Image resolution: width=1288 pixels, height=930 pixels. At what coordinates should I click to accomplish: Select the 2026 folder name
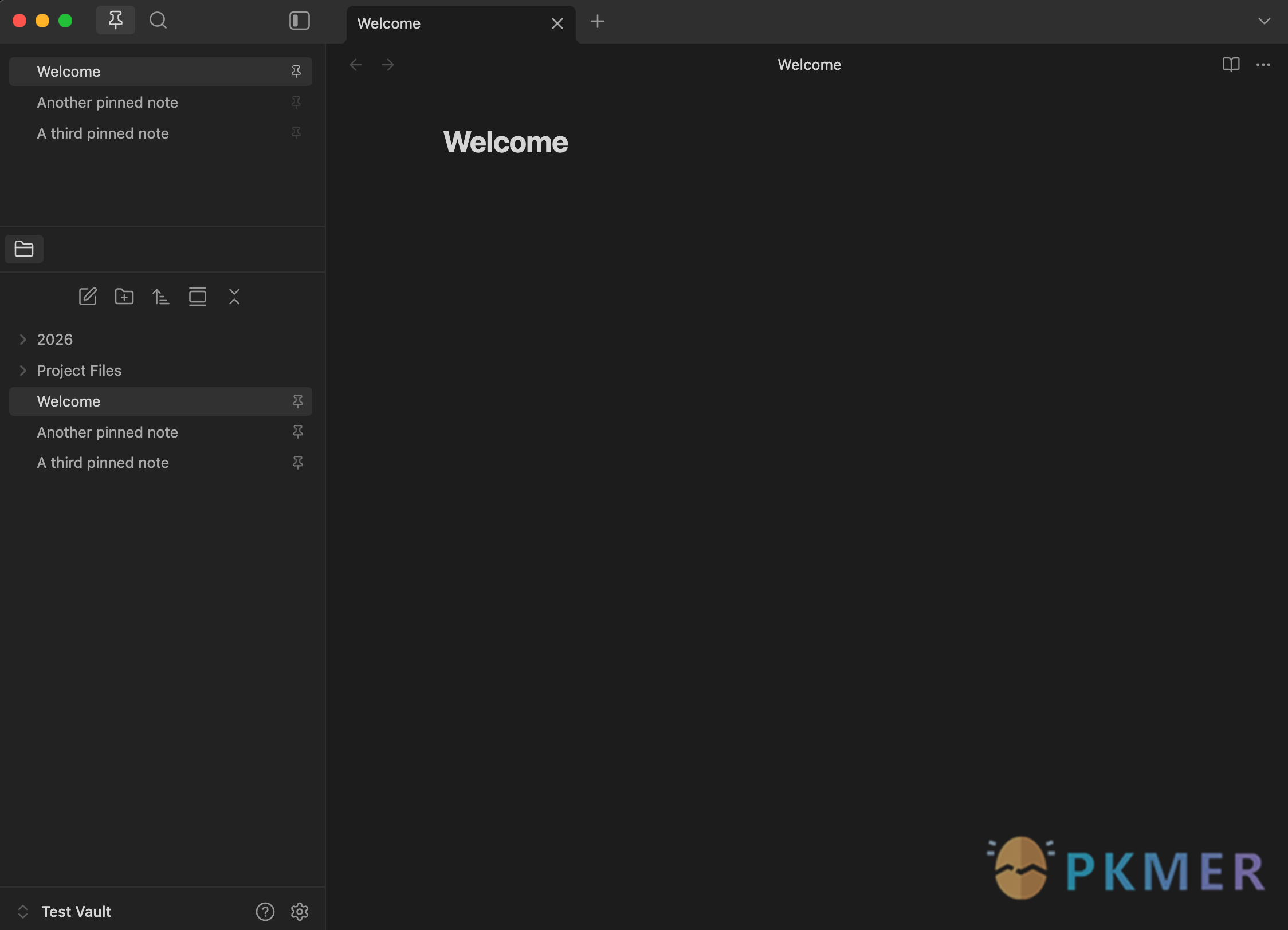tap(55, 340)
